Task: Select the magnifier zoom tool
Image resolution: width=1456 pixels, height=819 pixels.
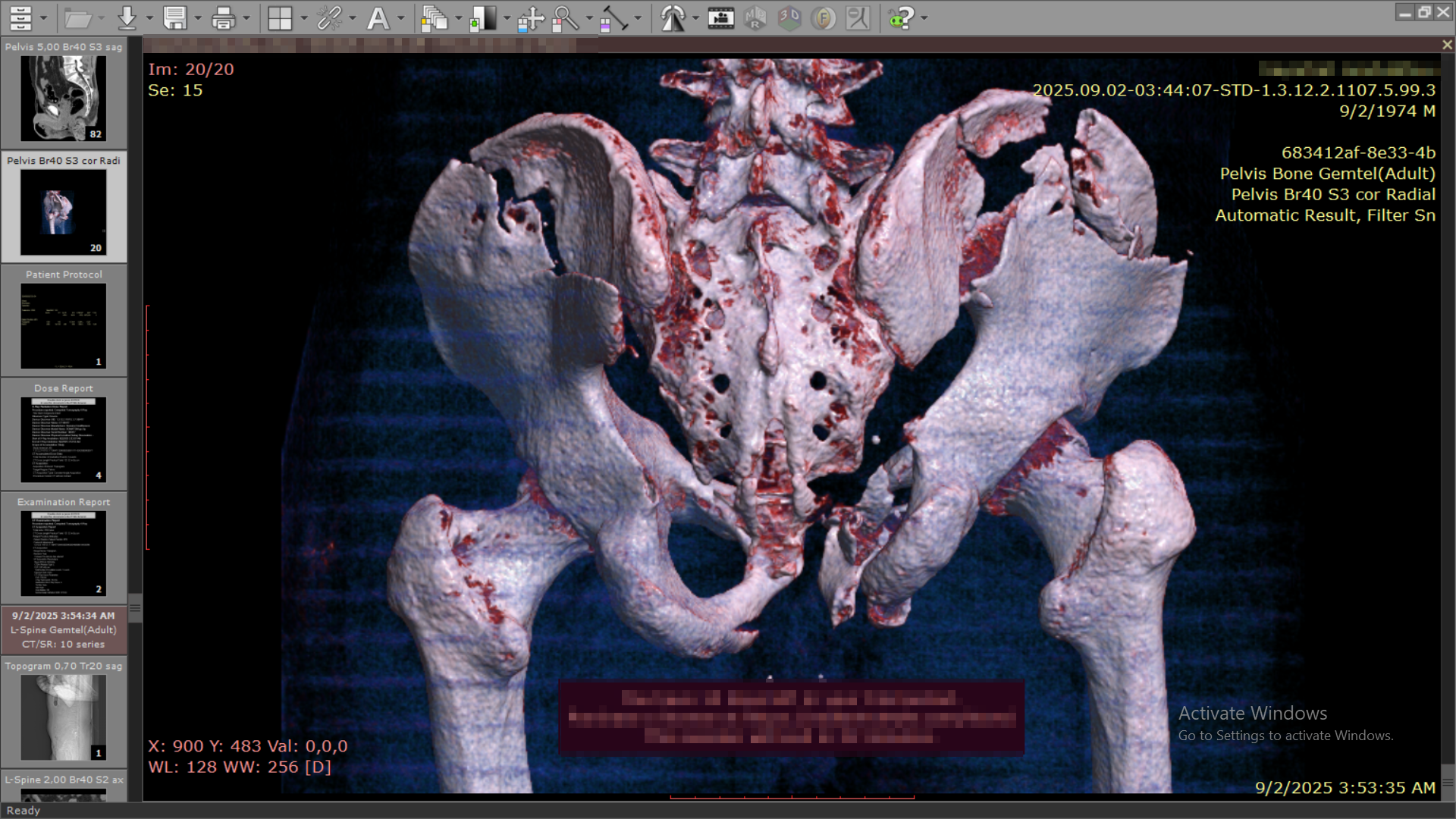Action: (566, 17)
